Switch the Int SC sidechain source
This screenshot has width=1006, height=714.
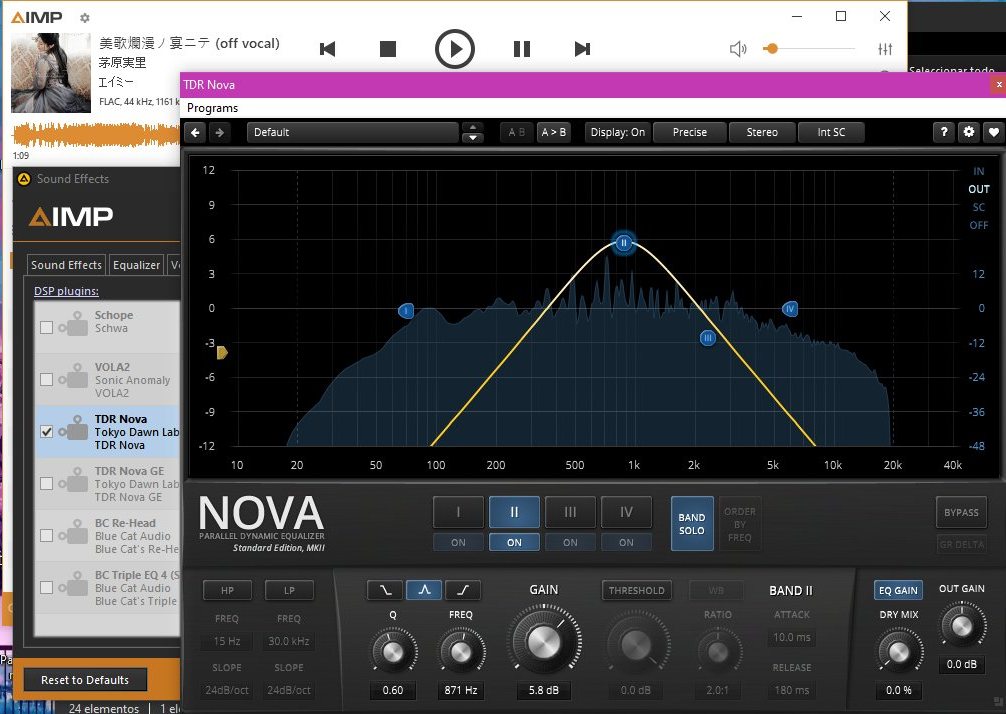pos(831,132)
